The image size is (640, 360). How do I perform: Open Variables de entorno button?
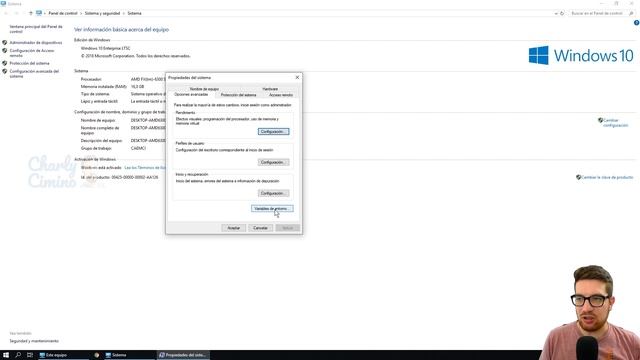pyautogui.click(x=272, y=209)
